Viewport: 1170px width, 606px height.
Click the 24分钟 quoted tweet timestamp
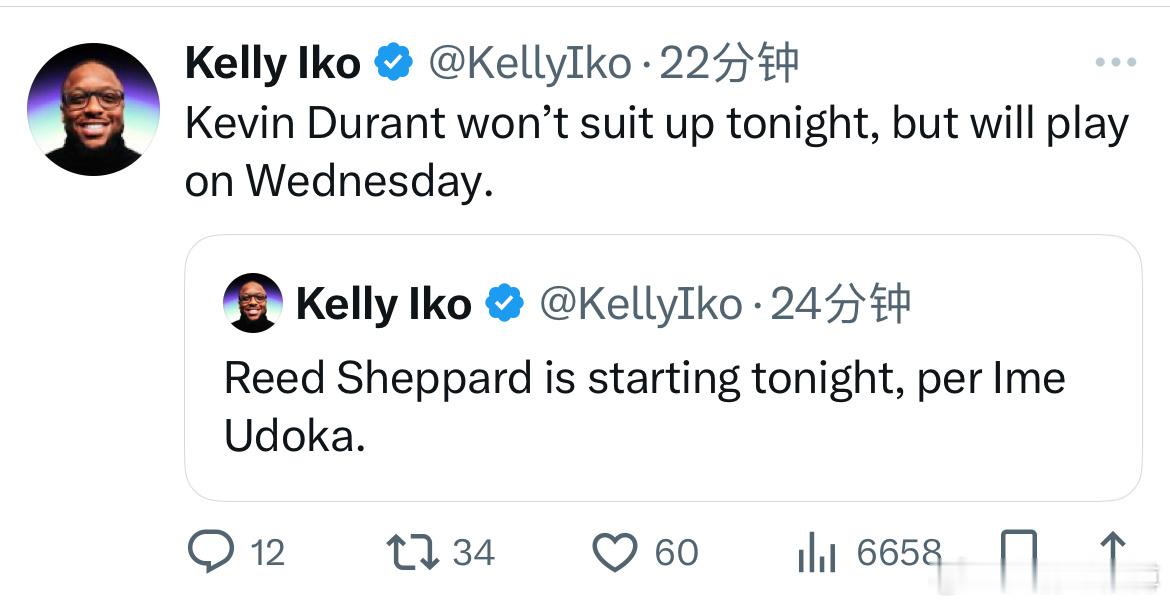841,304
